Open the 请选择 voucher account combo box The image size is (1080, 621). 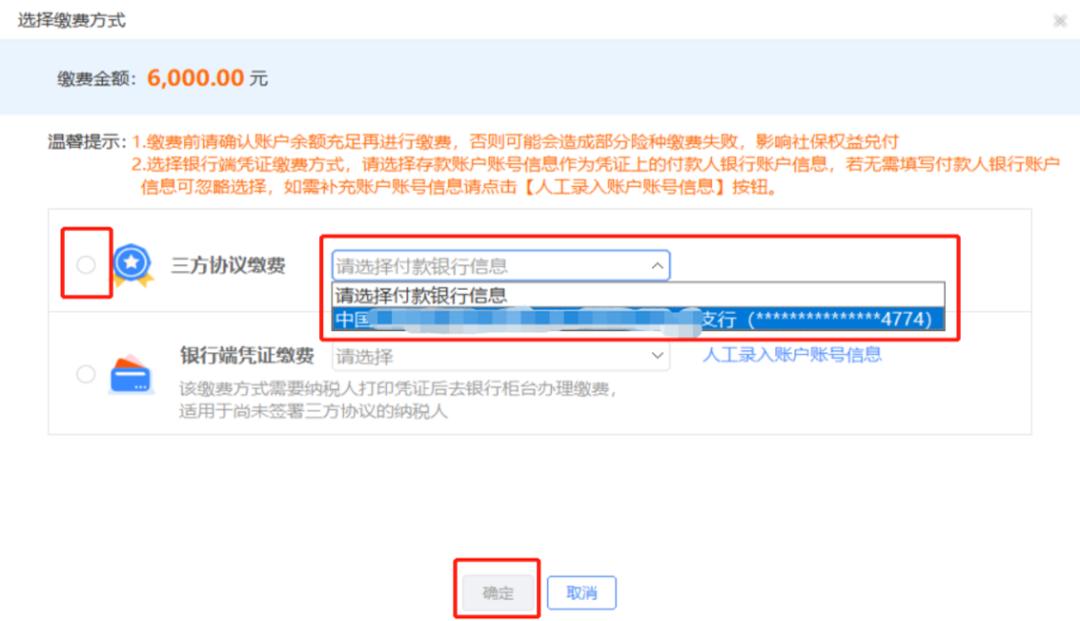(x=501, y=356)
